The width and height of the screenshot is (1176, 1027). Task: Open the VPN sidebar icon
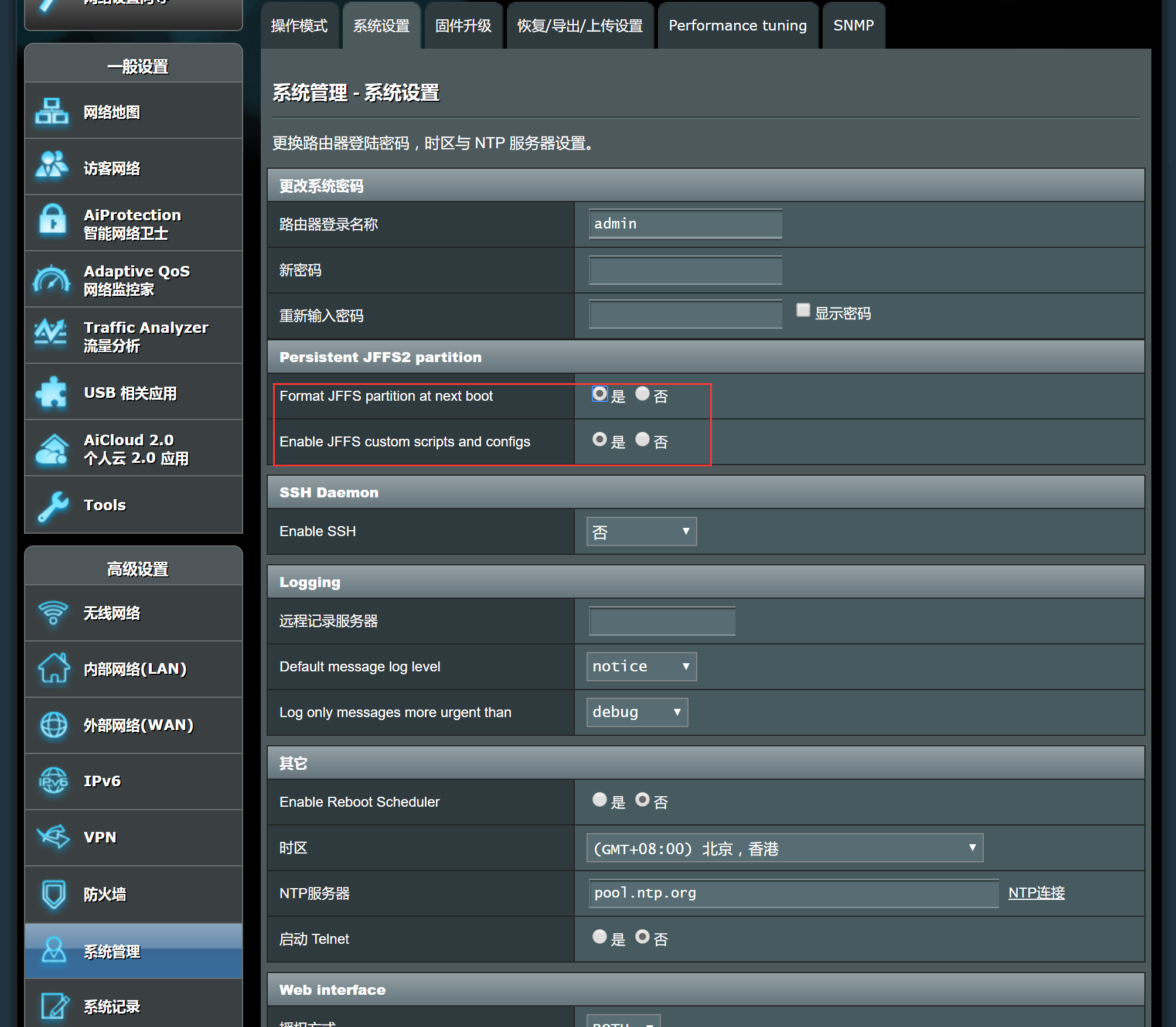(x=53, y=837)
